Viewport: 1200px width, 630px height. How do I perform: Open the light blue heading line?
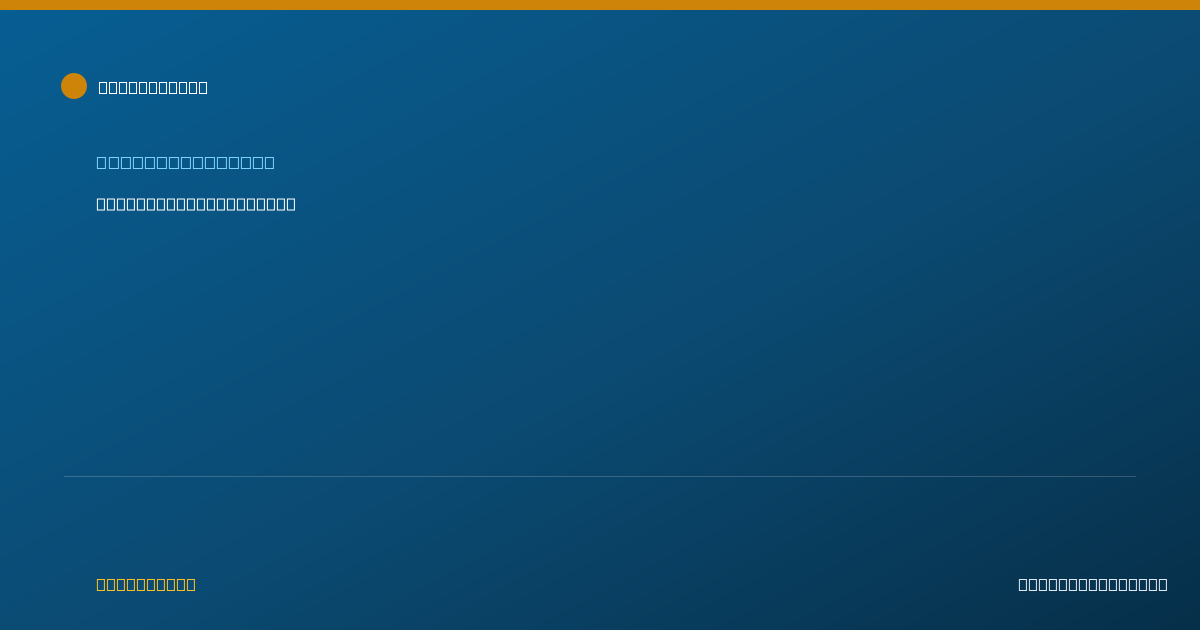coord(185,162)
